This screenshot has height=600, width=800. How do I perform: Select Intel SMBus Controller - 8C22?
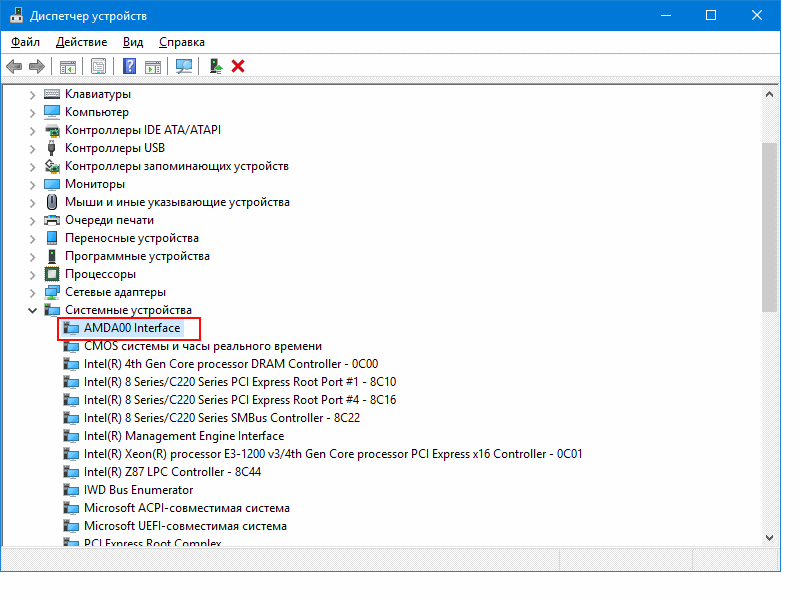pyautogui.click(x=221, y=418)
